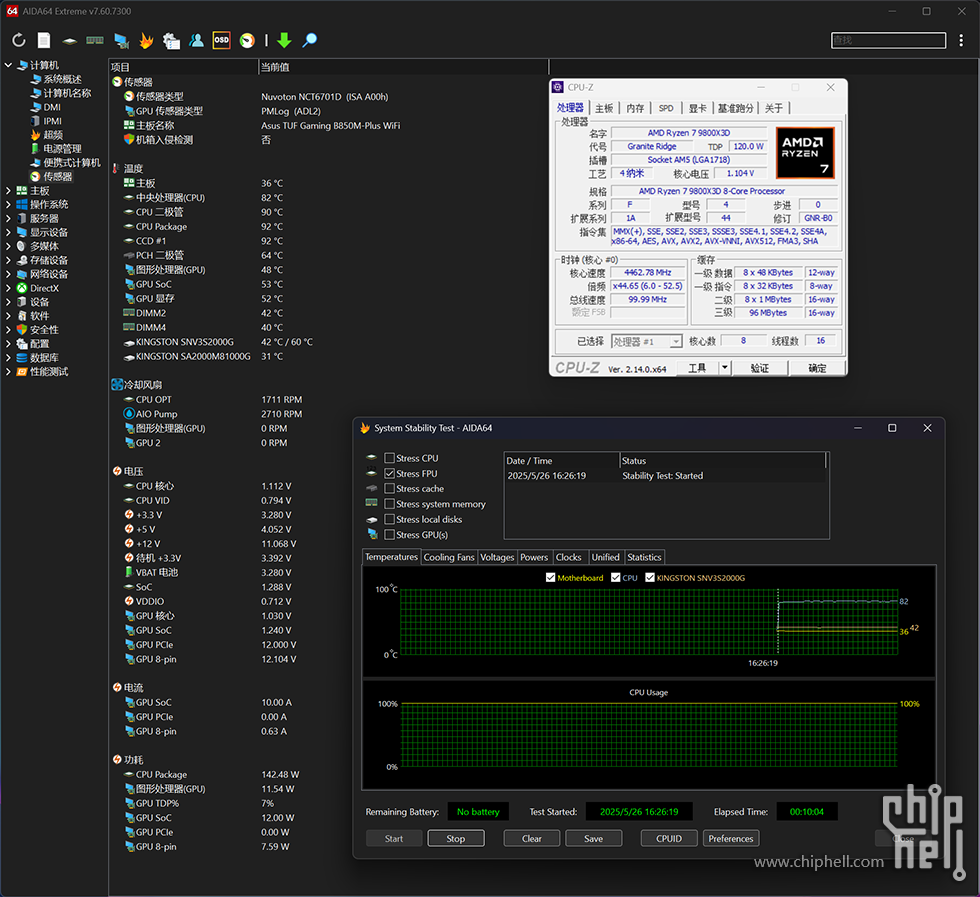Click the refresh icon in AIDA64 toolbar
This screenshot has height=897, width=980.
pyautogui.click(x=19, y=41)
